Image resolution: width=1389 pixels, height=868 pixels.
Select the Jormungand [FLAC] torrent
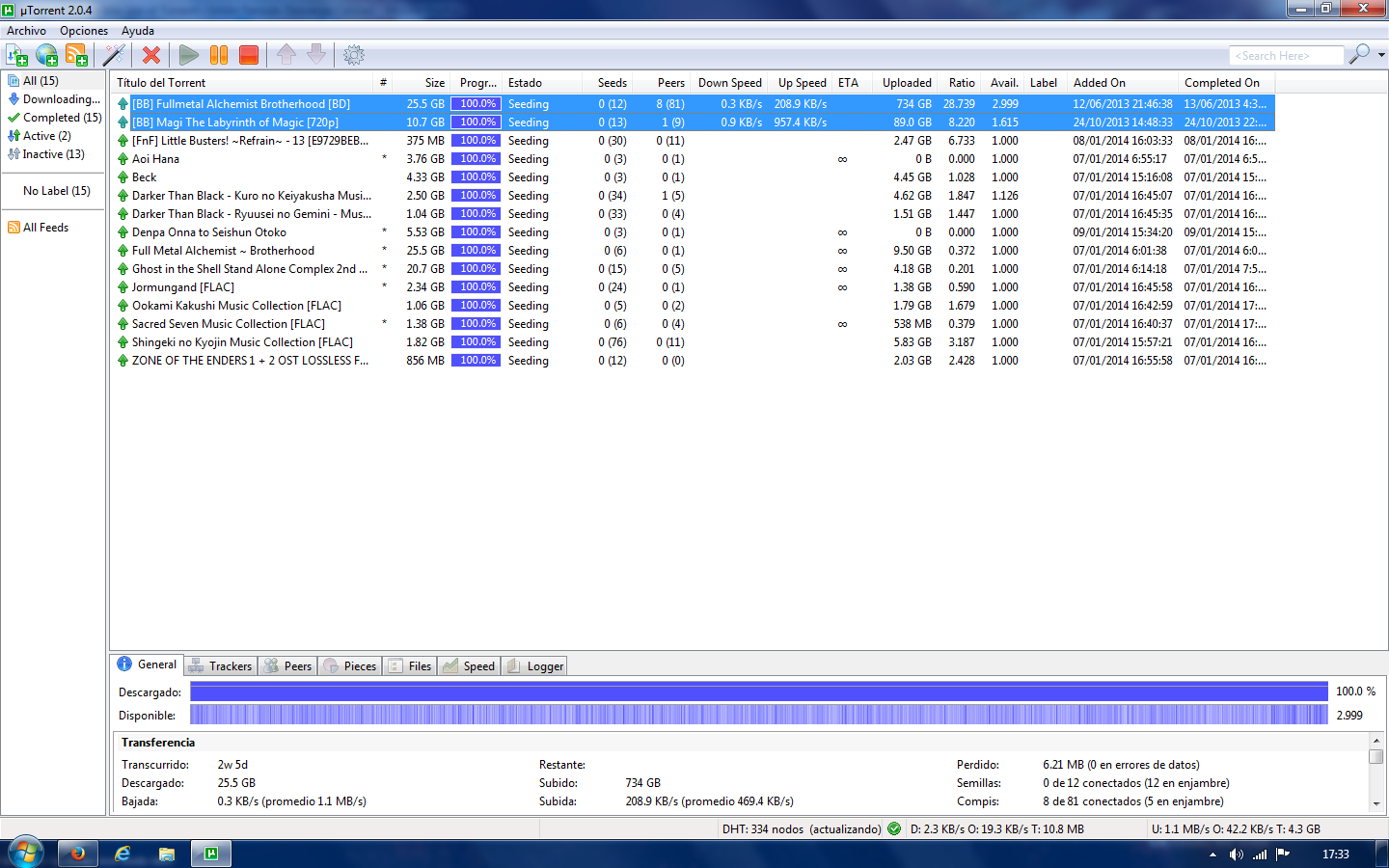[x=693, y=287]
